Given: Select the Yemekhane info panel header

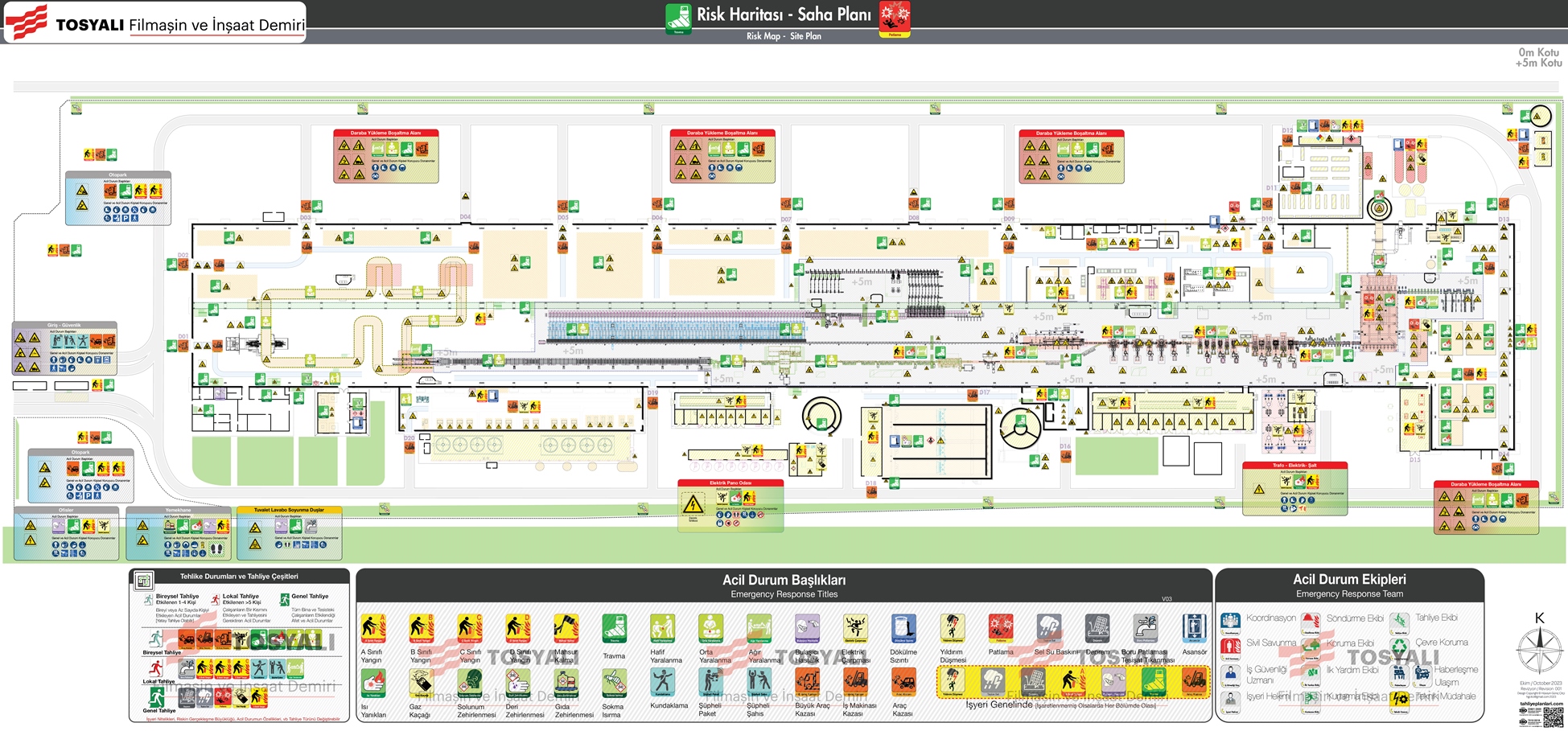Looking at the screenshot, I should click(178, 510).
